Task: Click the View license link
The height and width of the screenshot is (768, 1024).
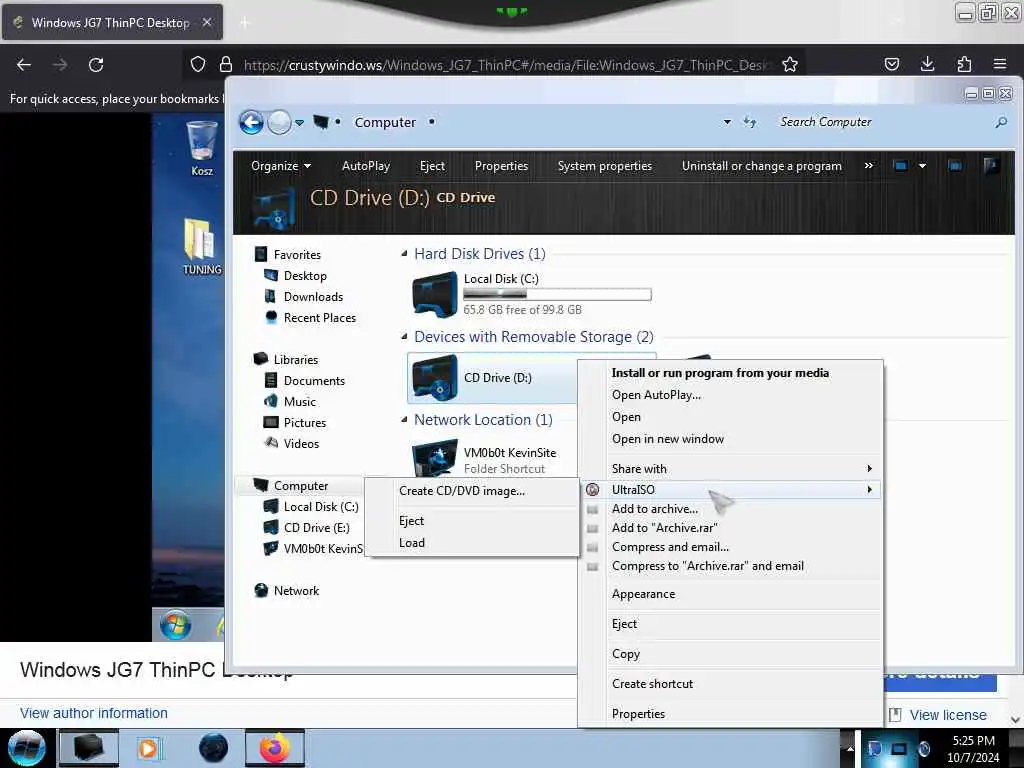Action: 948,715
